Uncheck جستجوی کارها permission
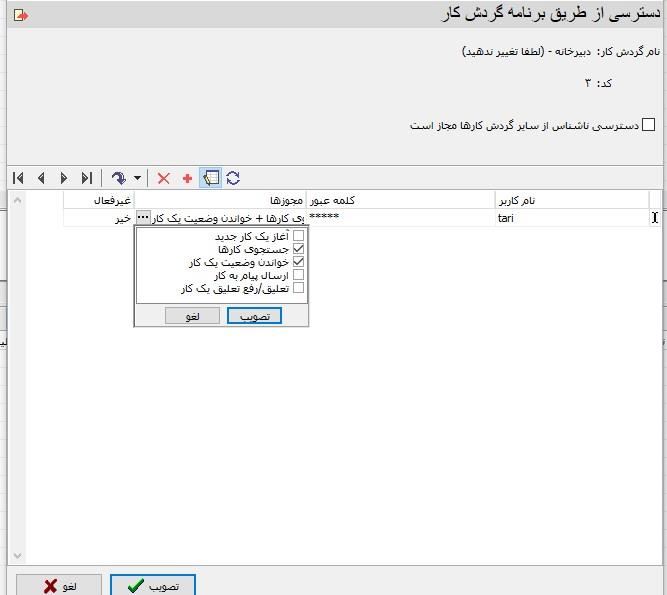 click(298, 249)
